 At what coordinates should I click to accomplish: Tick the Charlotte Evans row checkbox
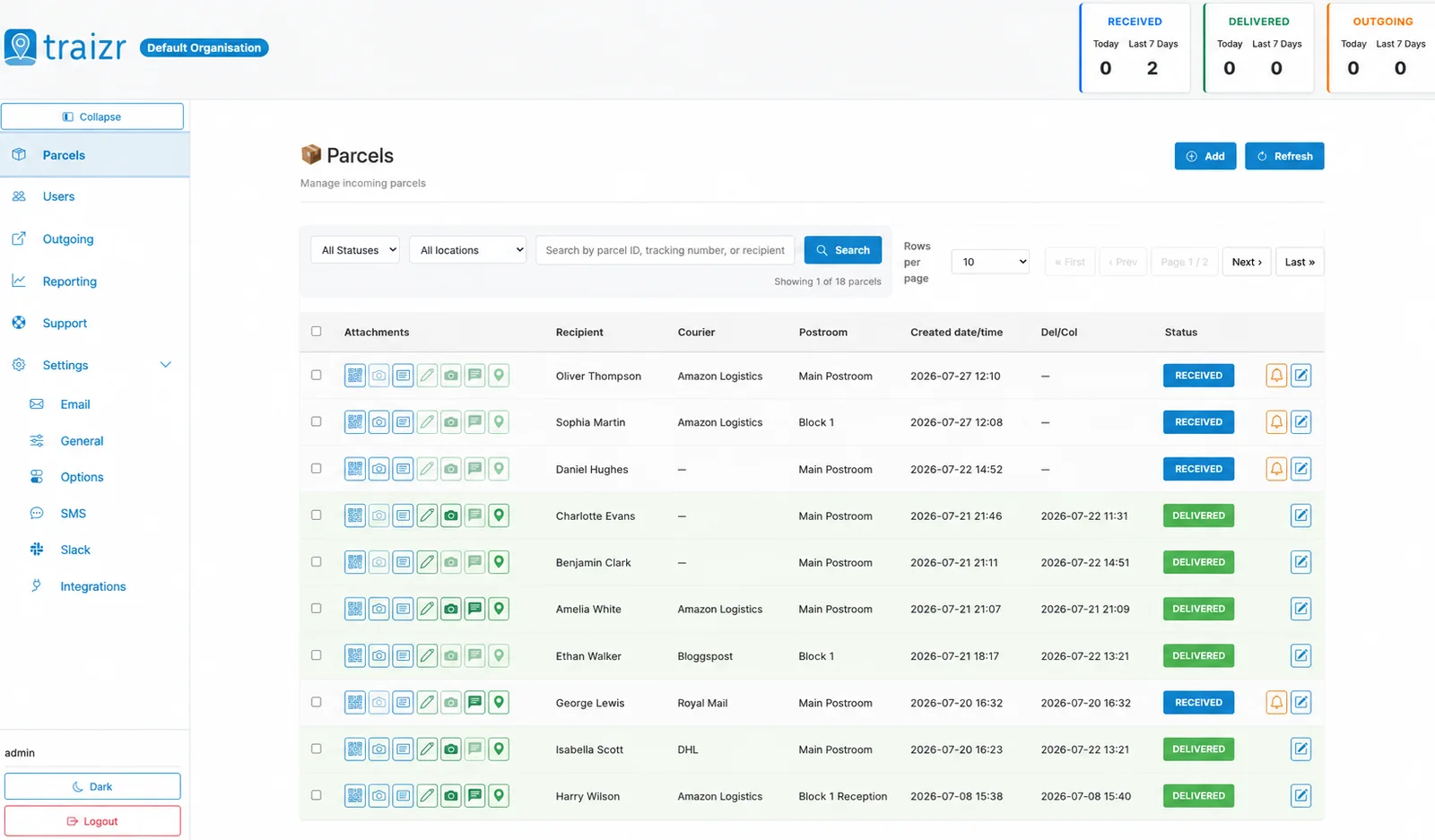tap(316, 515)
